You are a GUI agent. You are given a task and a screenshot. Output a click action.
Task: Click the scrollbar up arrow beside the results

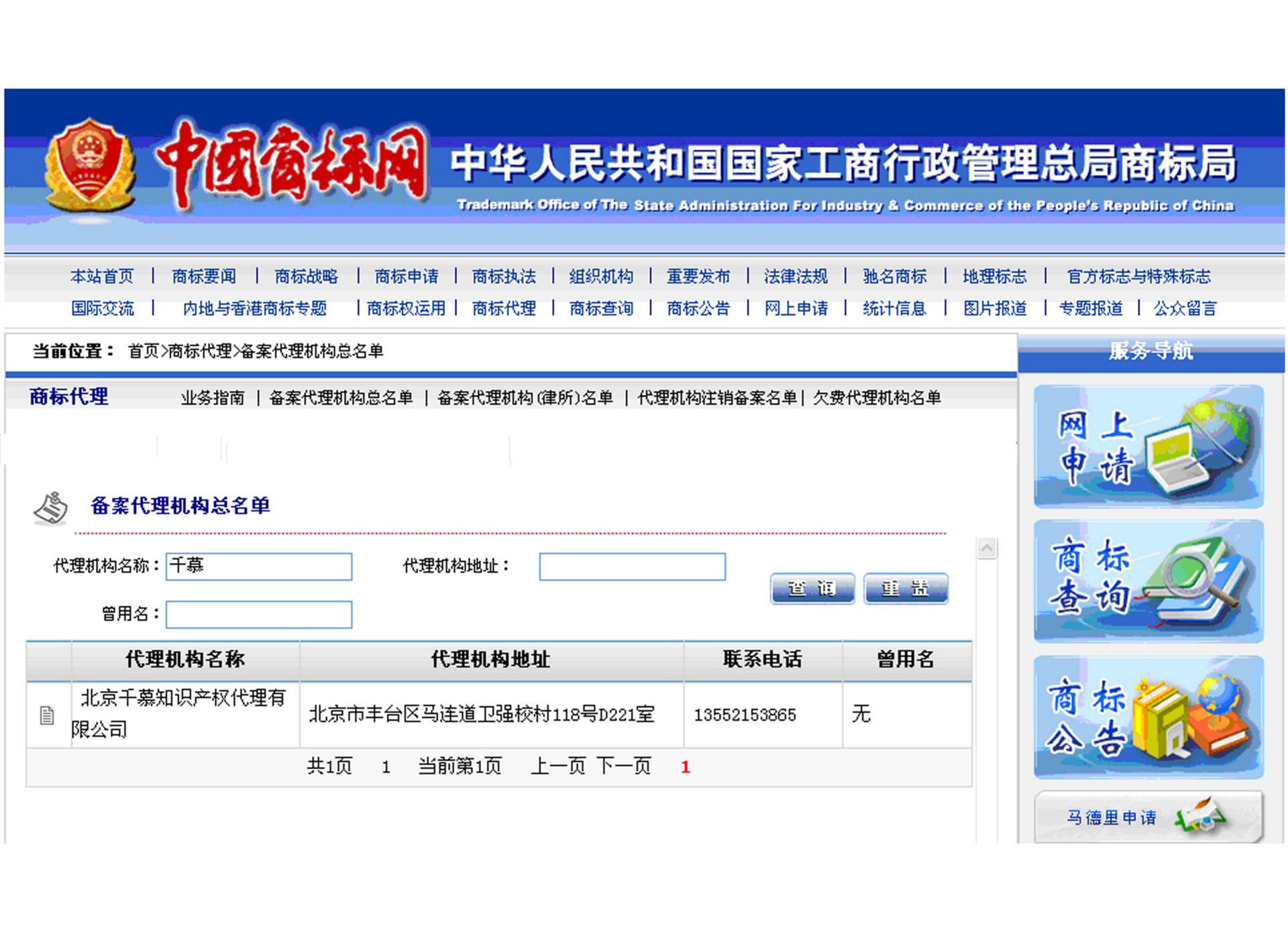tap(987, 547)
